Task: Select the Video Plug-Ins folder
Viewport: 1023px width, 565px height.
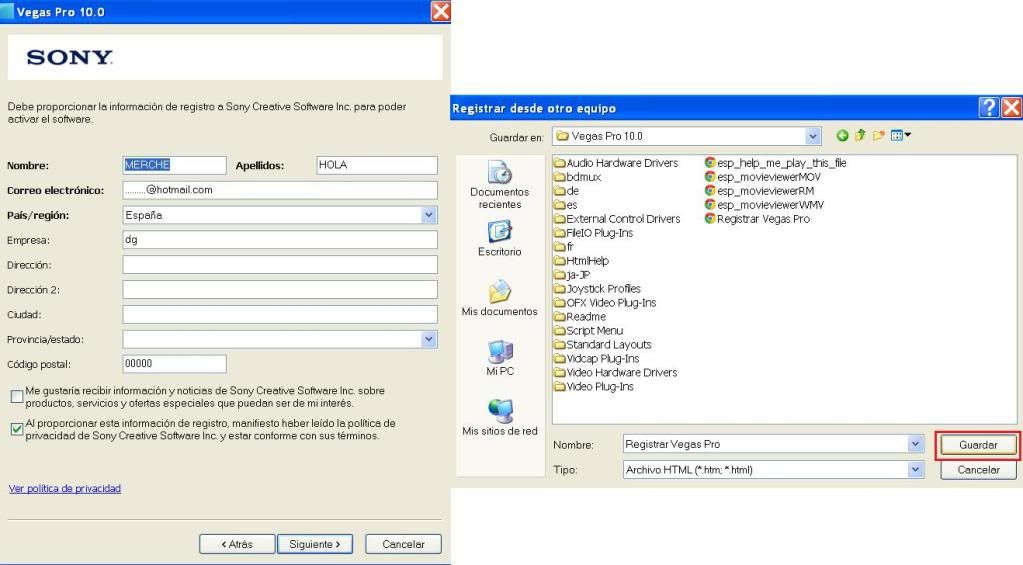Action: [594, 387]
